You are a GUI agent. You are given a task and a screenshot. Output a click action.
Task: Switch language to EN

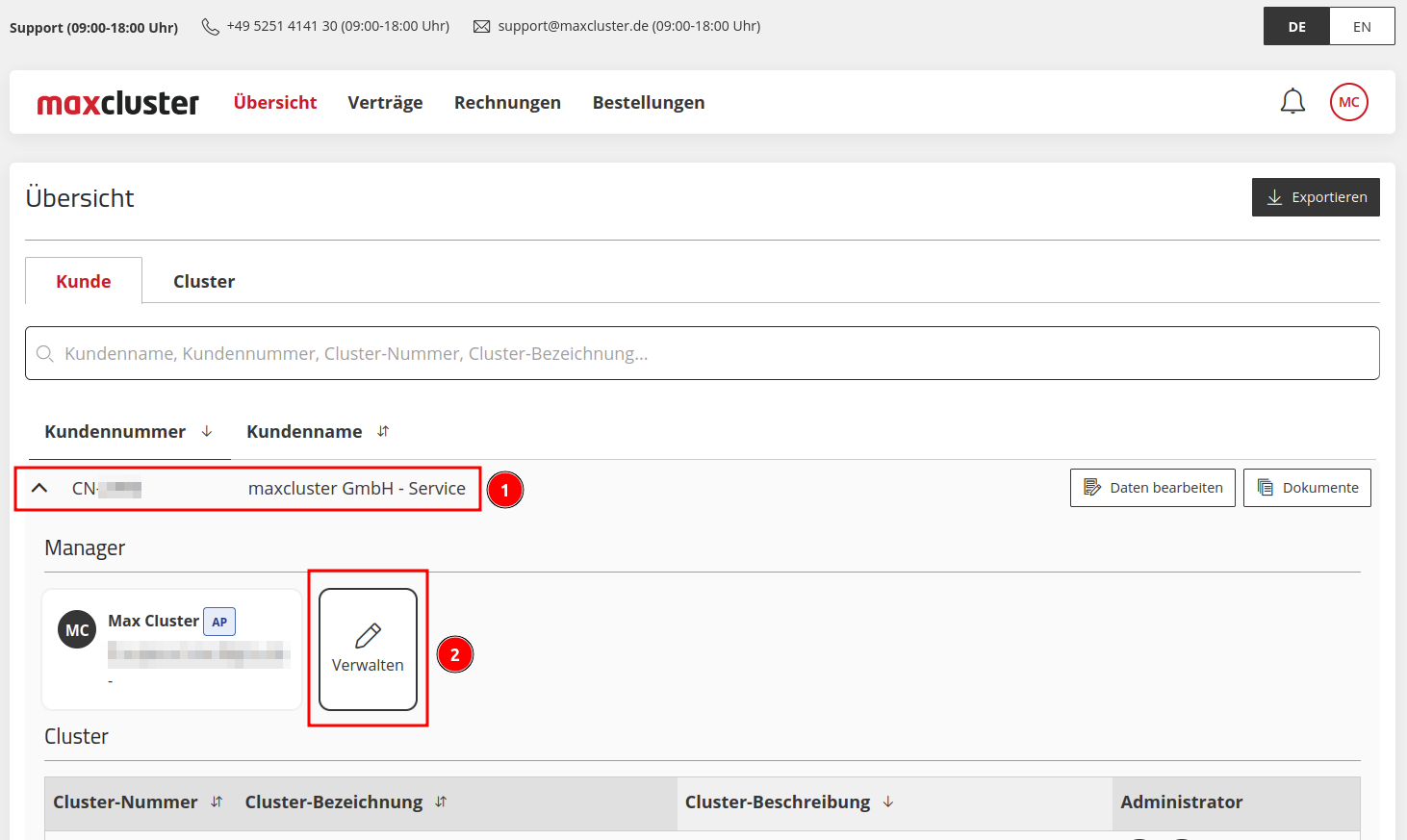1362,27
